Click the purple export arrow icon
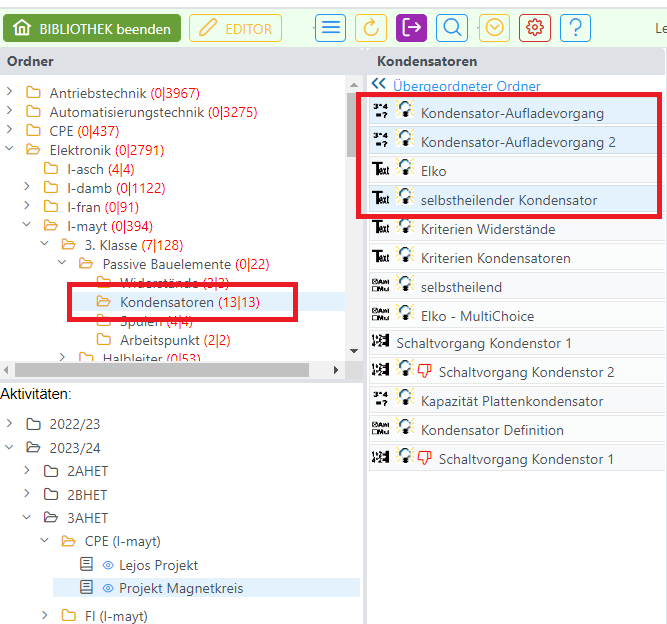 pos(411,28)
